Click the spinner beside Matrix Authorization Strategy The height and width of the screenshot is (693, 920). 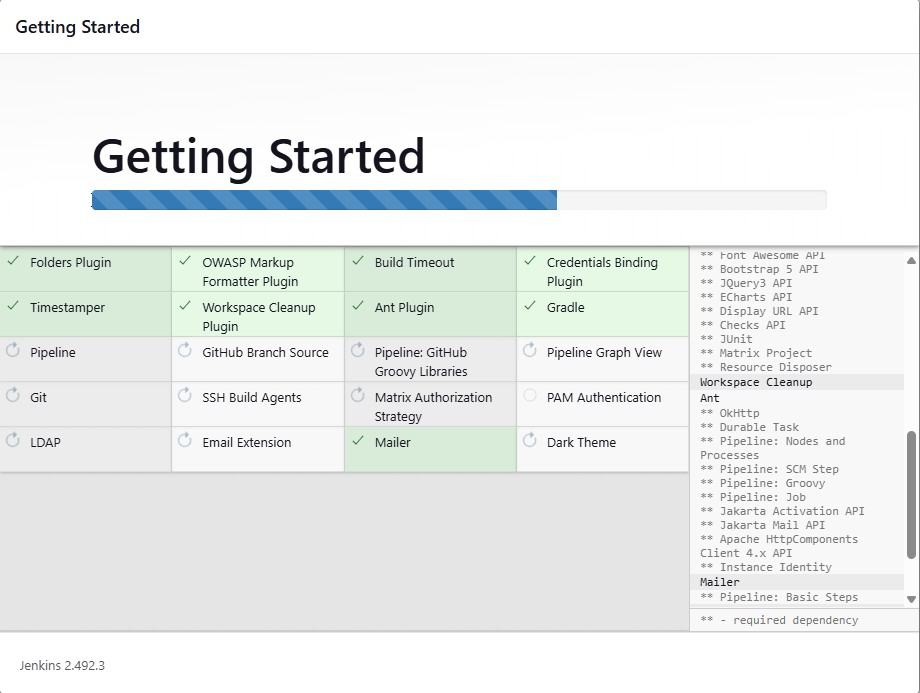point(358,395)
